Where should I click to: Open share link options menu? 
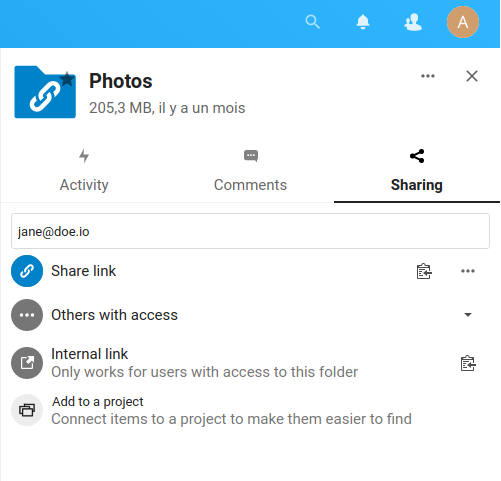tap(468, 271)
